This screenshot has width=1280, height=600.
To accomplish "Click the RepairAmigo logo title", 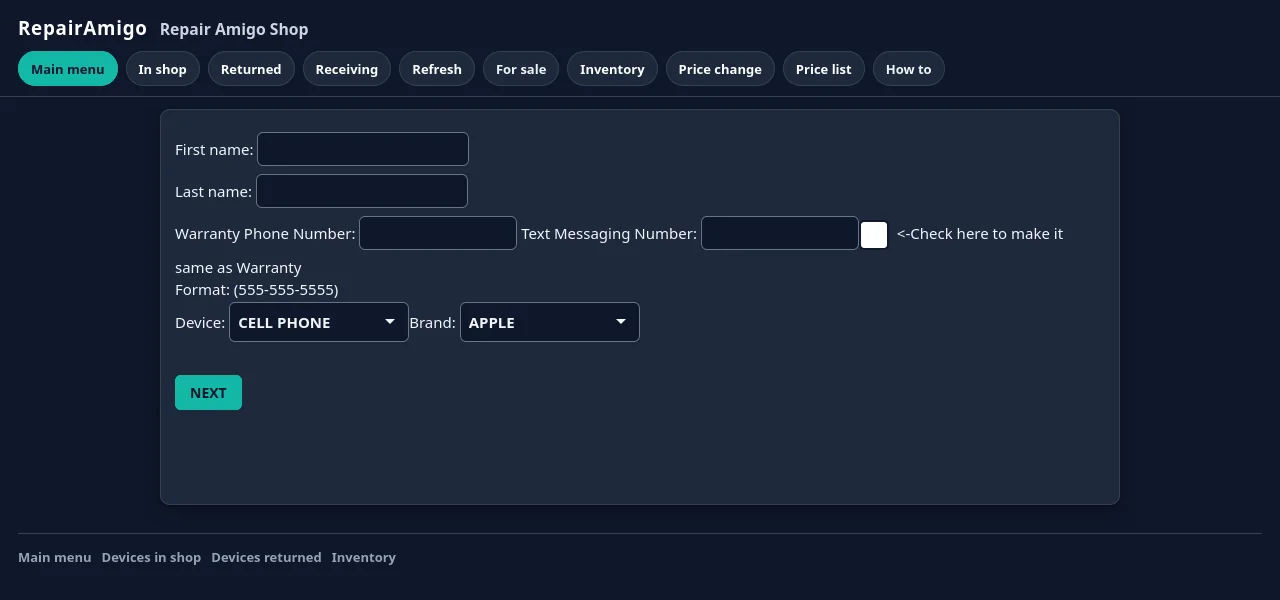I will pos(82,28).
